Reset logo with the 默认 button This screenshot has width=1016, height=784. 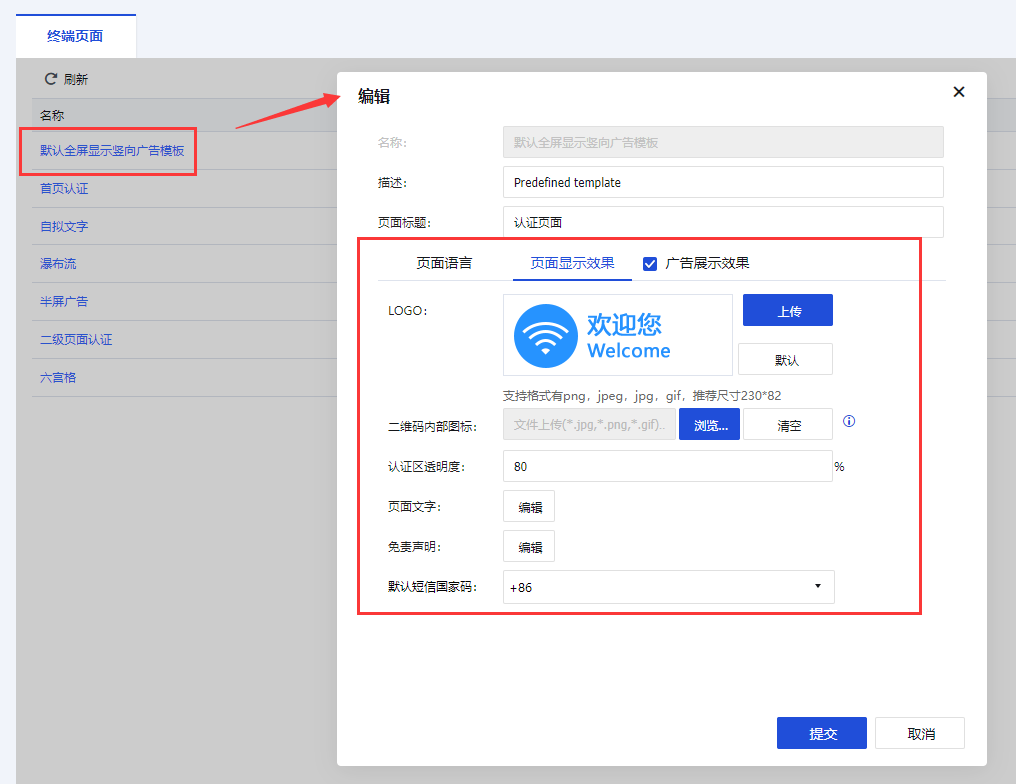(785, 359)
